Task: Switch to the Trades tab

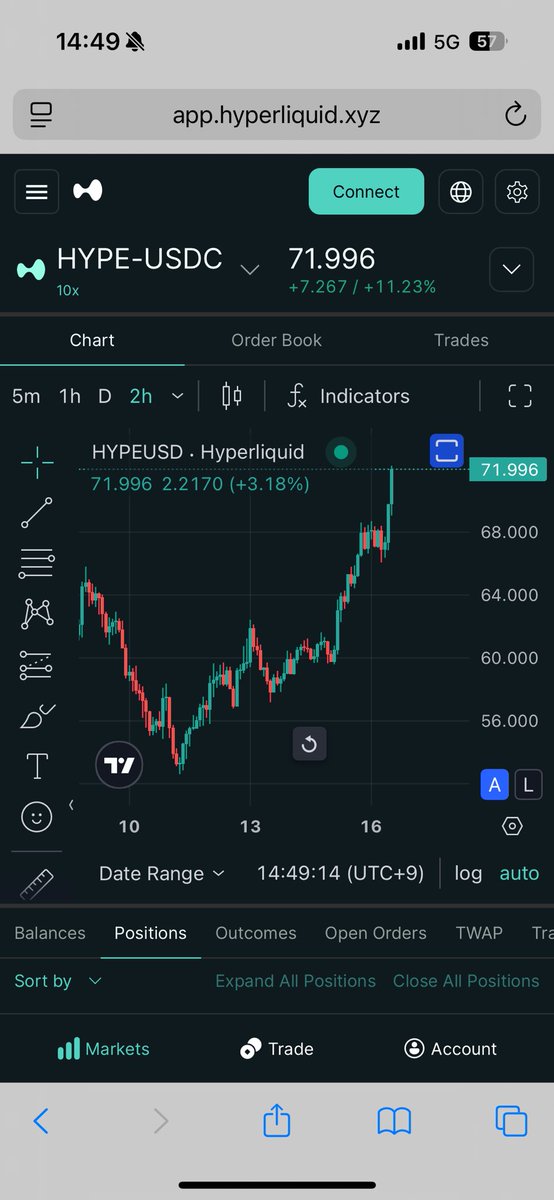Action: point(461,340)
